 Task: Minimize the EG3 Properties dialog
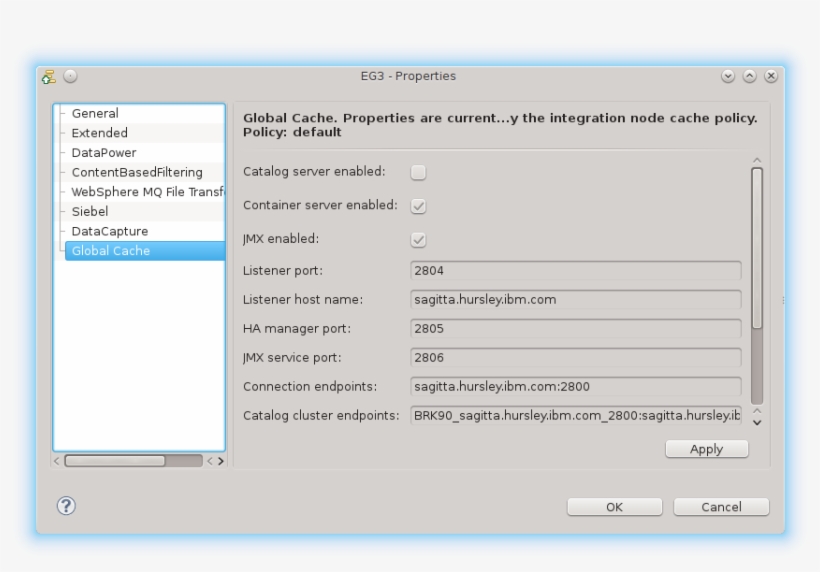tap(727, 76)
